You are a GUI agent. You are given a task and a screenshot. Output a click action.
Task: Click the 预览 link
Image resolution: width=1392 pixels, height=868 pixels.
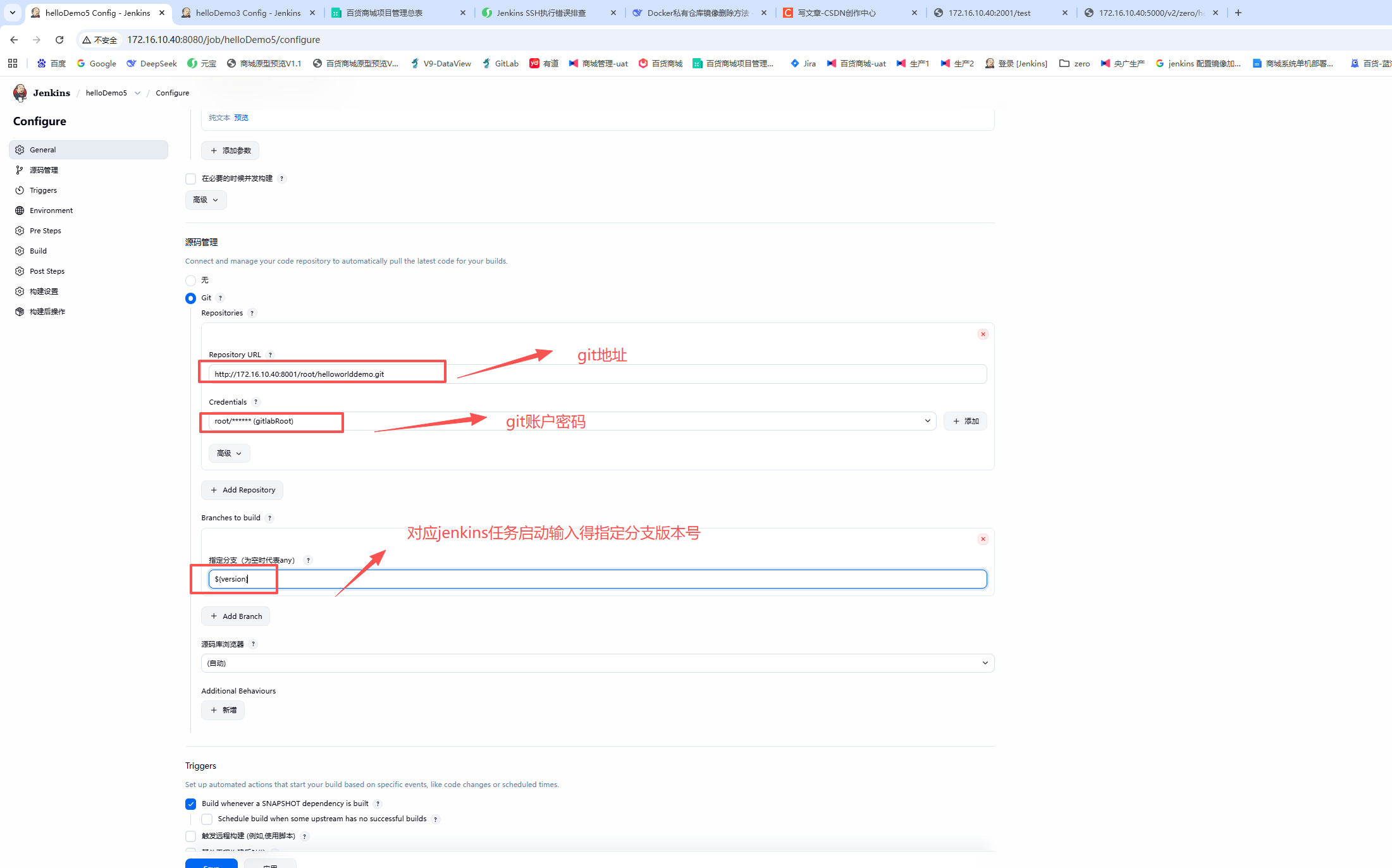click(241, 118)
